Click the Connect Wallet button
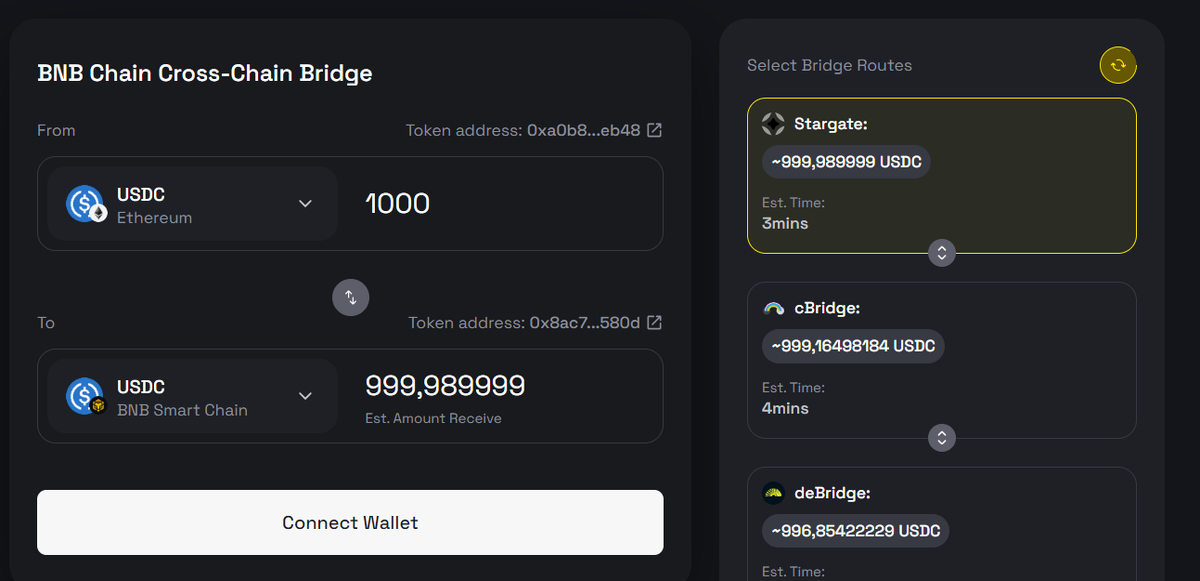The image size is (1200, 581). 350,522
